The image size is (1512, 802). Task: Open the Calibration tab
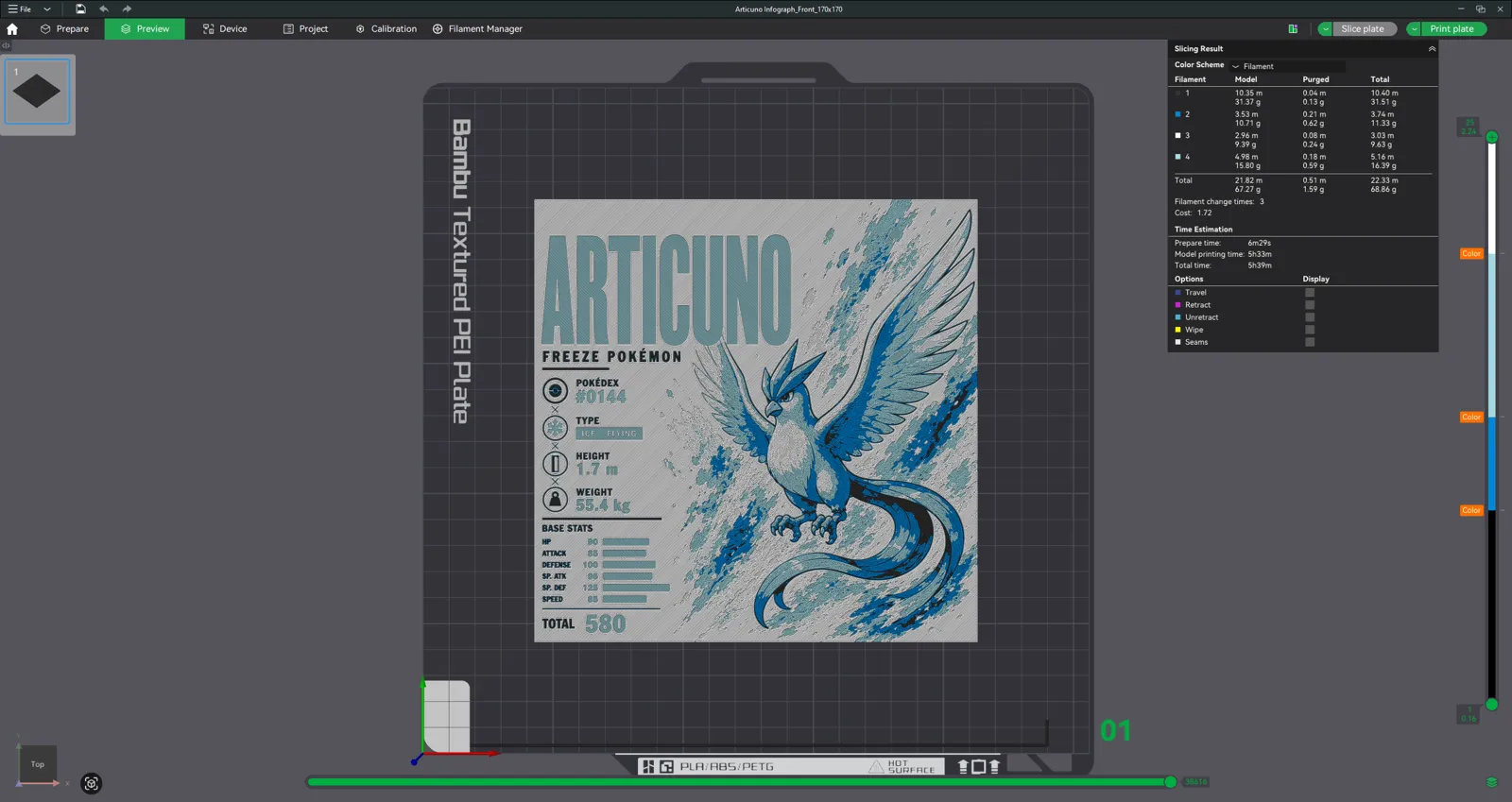[386, 29]
